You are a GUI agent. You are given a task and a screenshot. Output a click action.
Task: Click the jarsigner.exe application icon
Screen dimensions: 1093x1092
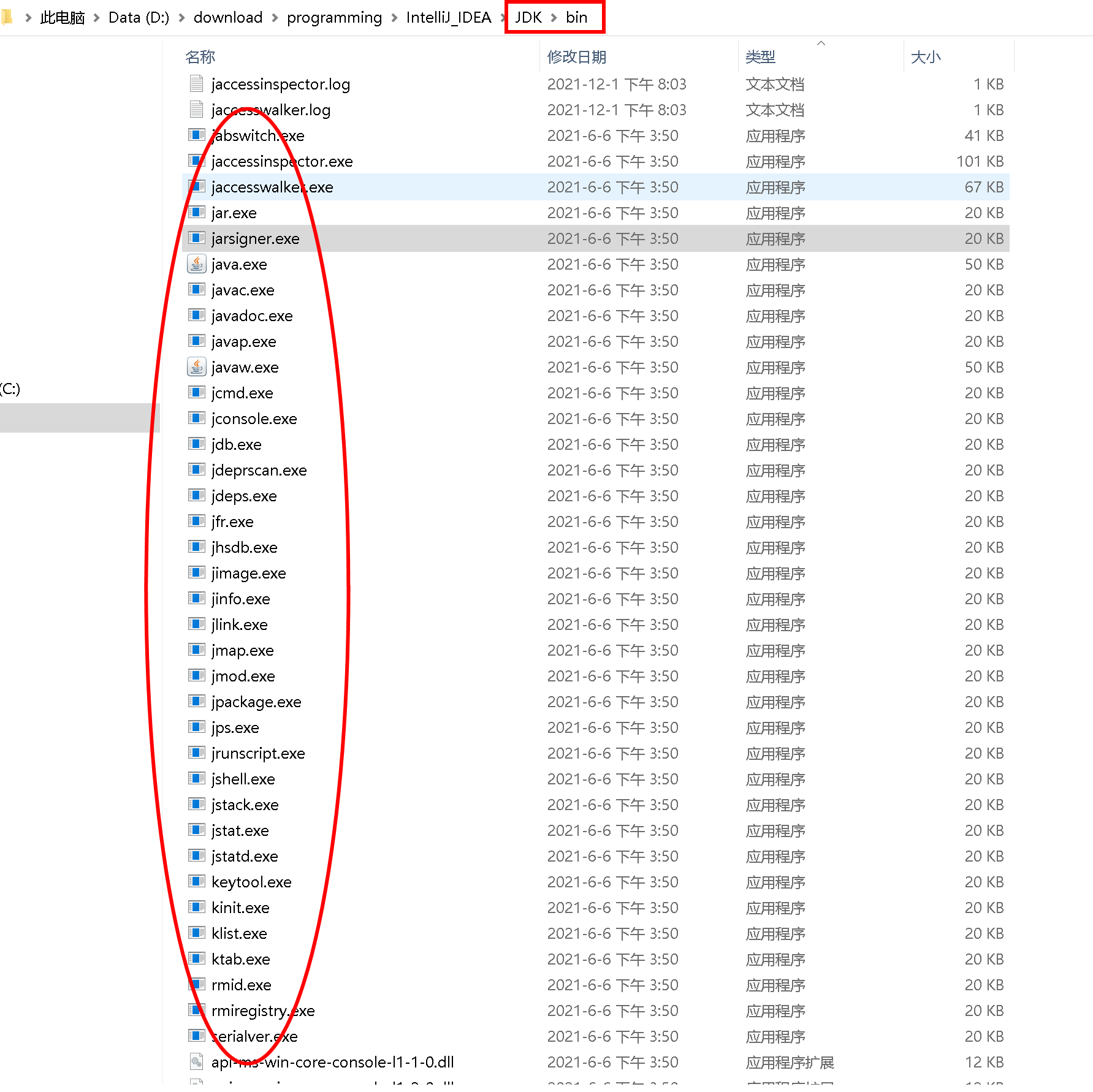pyautogui.click(x=196, y=238)
